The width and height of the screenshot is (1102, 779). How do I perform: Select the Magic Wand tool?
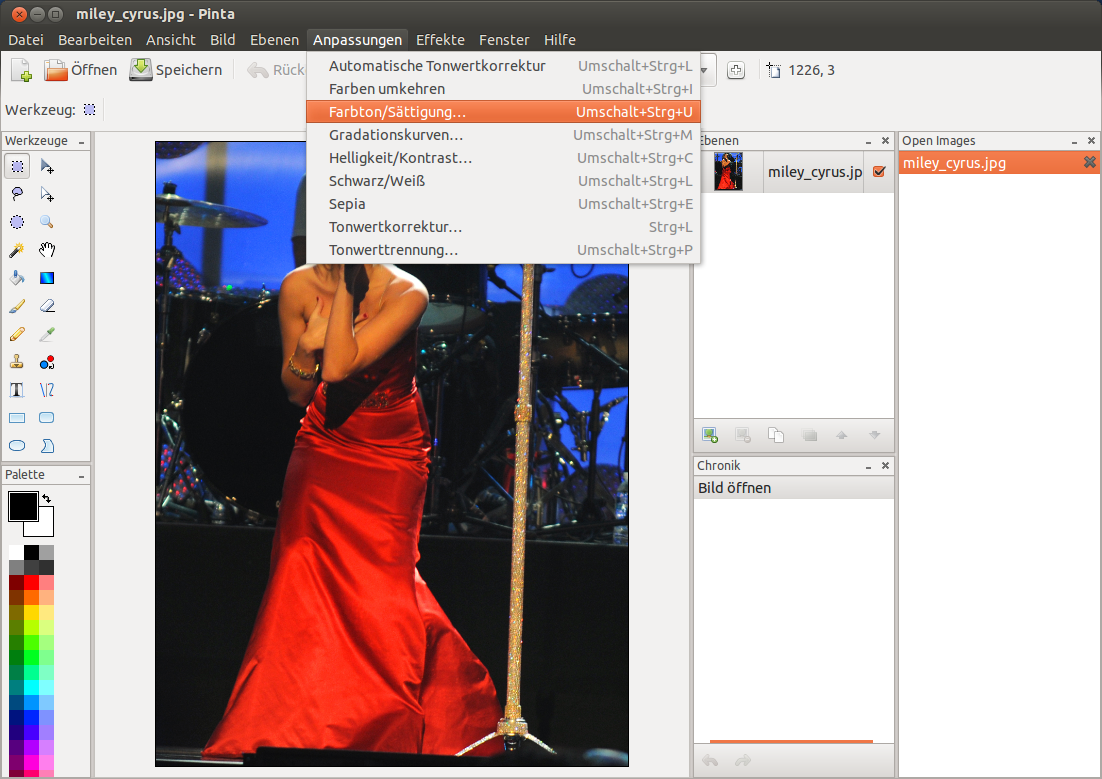click(x=17, y=250)
